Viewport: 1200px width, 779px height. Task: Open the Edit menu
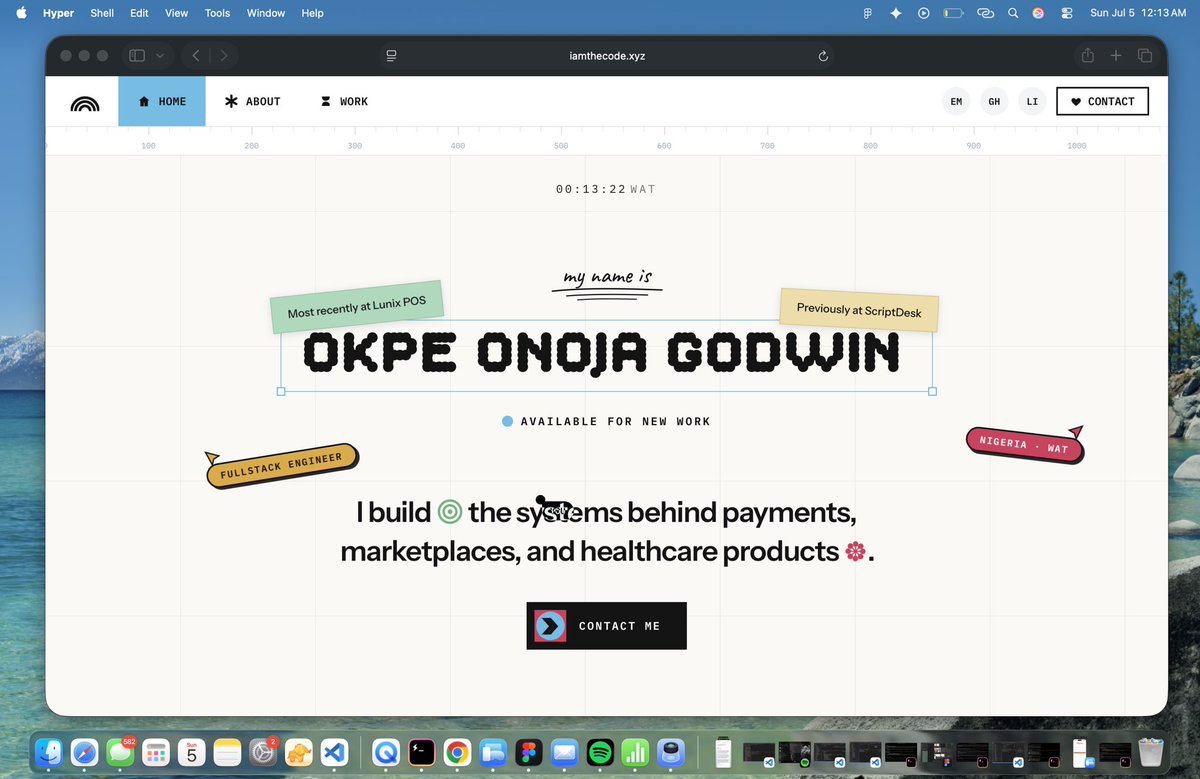click(139, 13)
